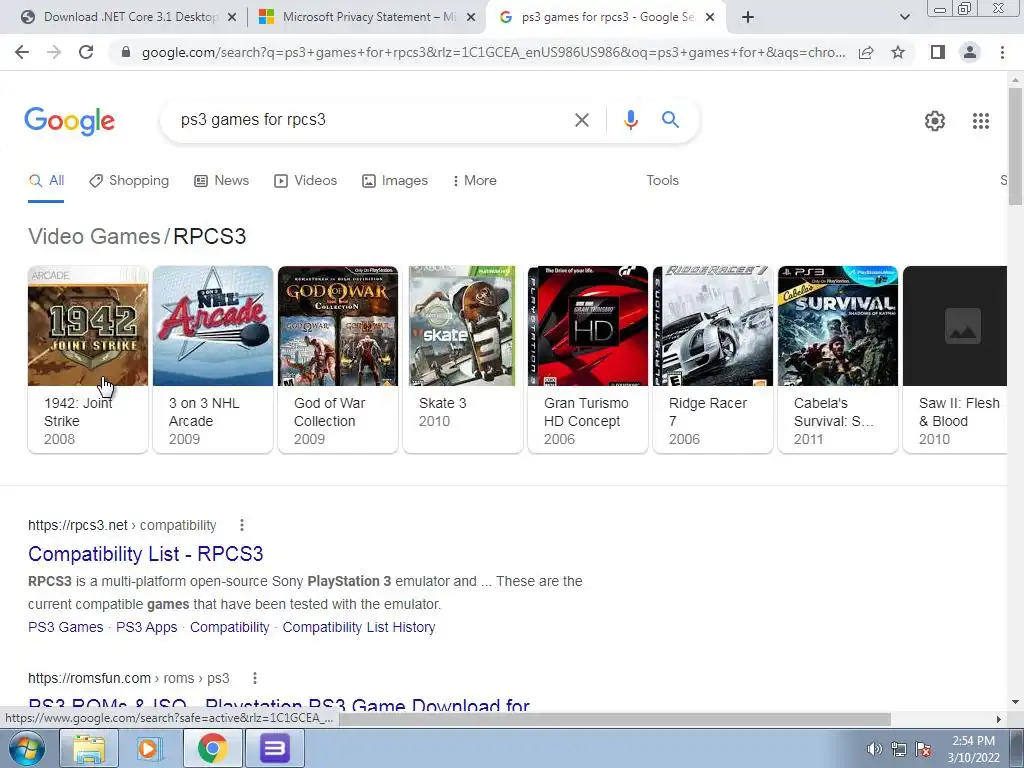Open the Chrome profile avatar
Image resolution: width=1024 pixels, height=768 pixels.
pos(970,52)
